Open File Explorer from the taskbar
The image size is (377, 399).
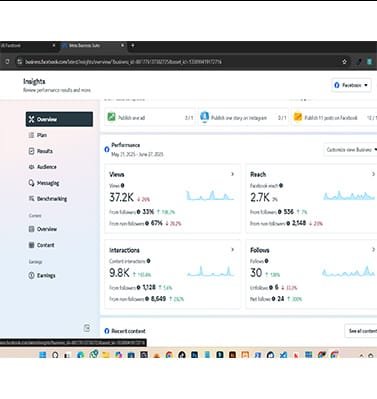click(x=106, y=355)
